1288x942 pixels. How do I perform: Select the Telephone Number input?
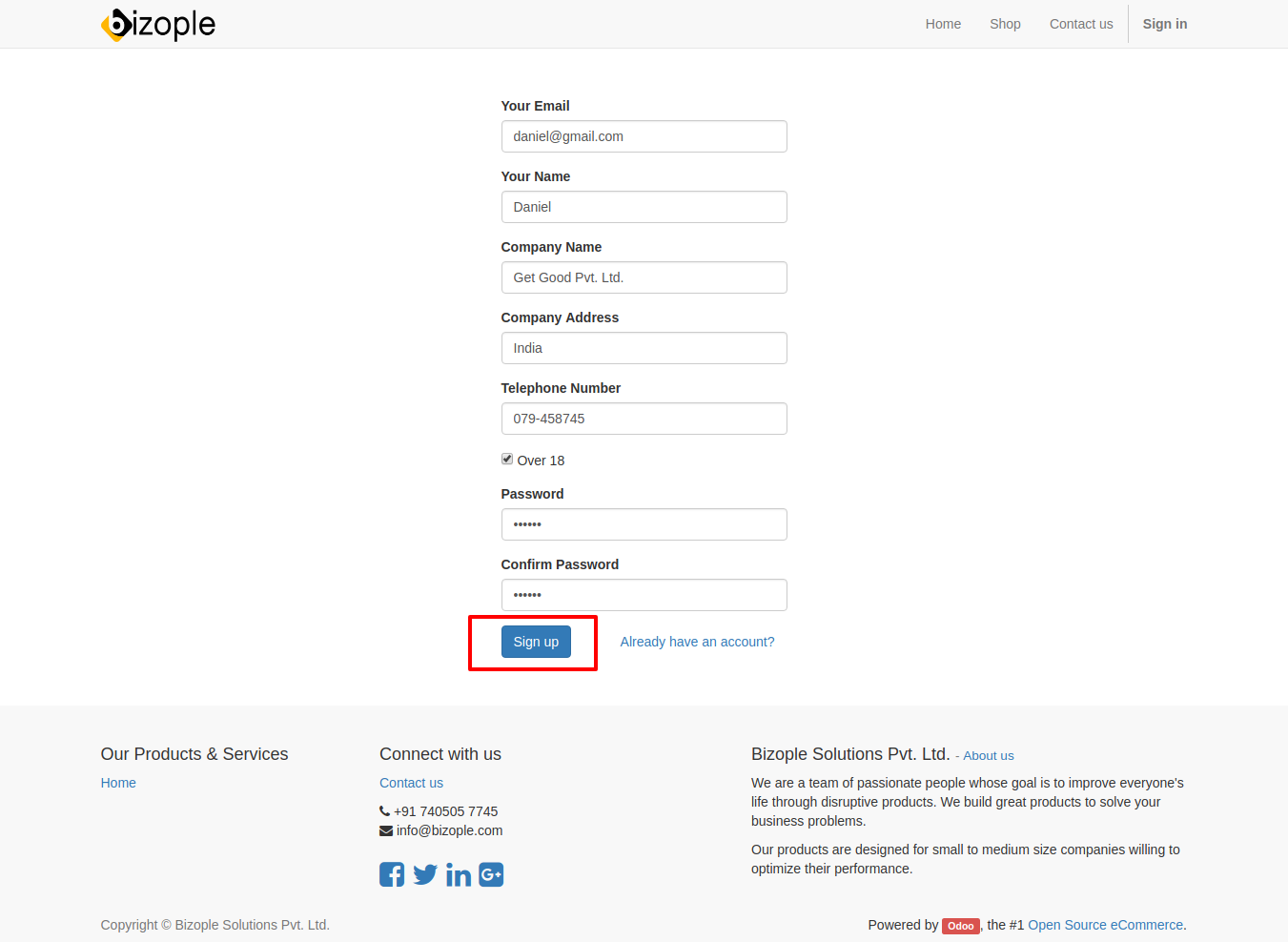point(644,419)
